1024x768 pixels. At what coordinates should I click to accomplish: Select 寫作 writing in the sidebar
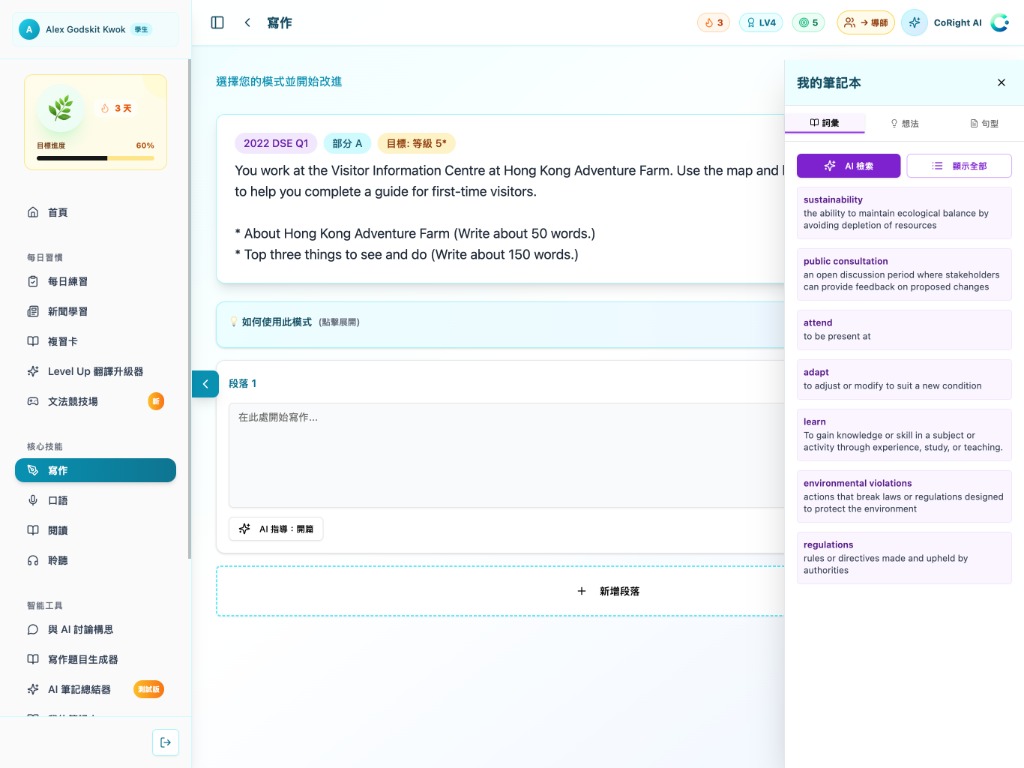tap(95, 470)
